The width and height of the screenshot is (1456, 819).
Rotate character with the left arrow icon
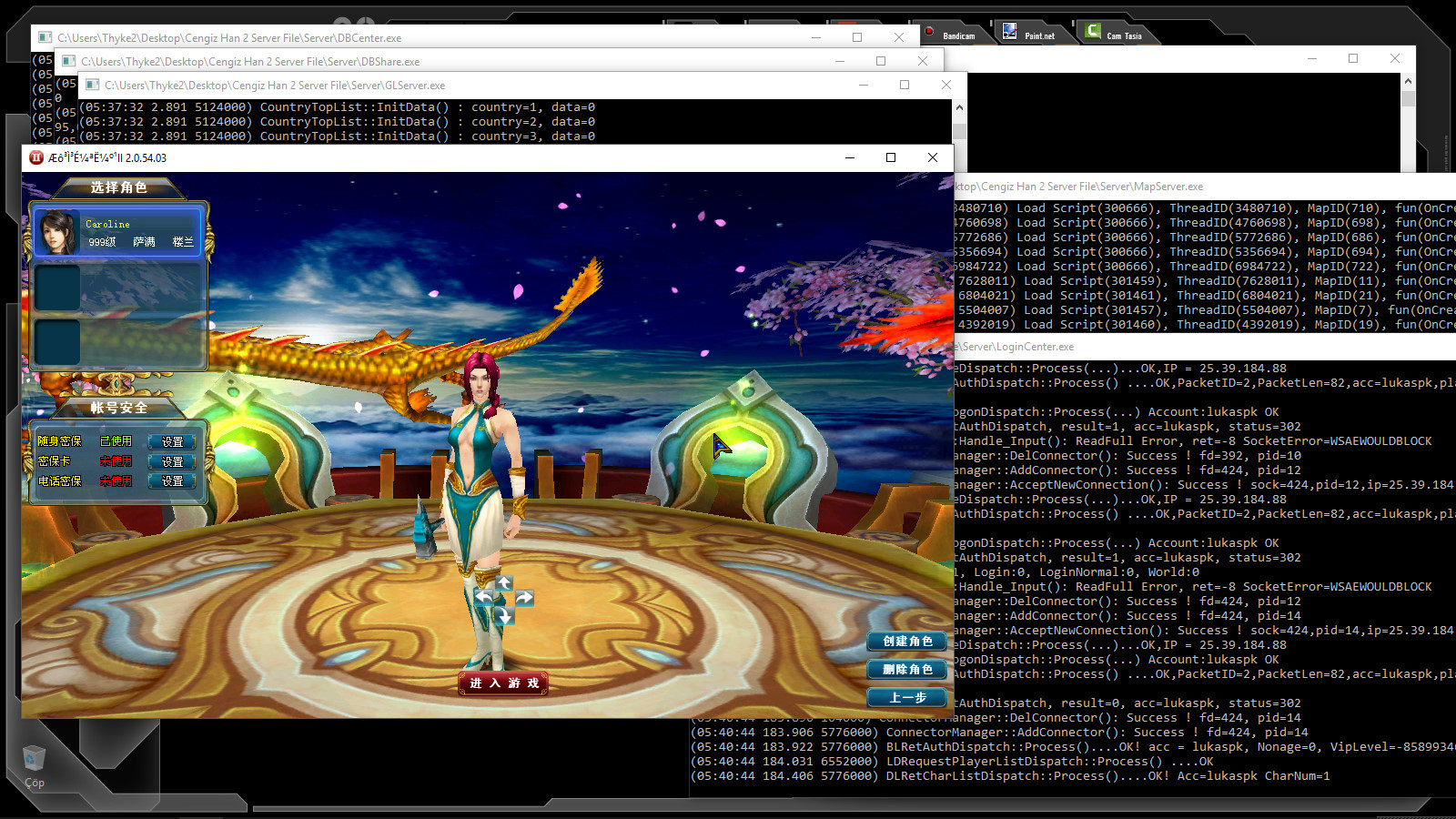(x=484, y=598)
